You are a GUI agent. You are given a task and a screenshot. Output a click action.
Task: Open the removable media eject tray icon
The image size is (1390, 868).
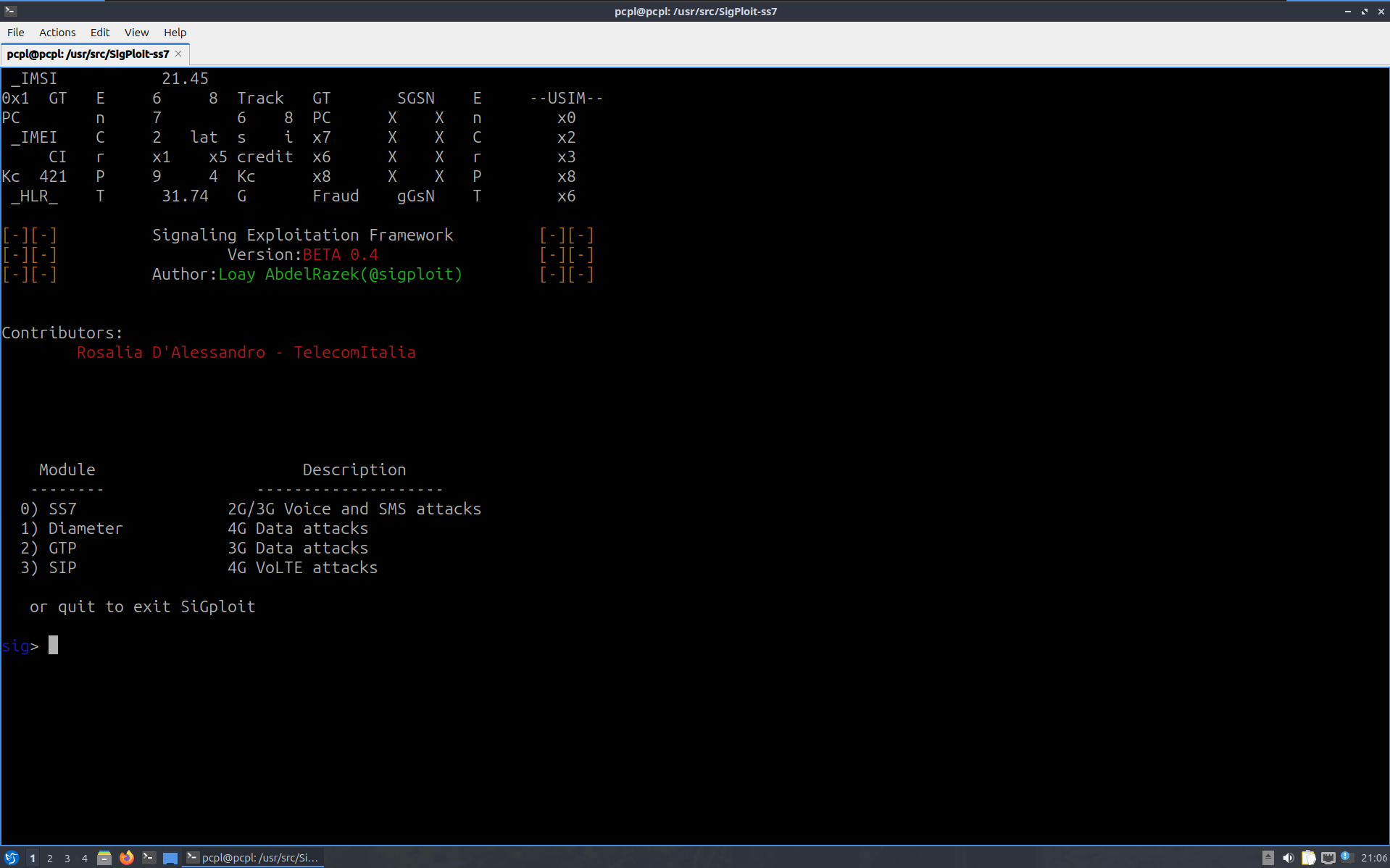coord(1268,858)
